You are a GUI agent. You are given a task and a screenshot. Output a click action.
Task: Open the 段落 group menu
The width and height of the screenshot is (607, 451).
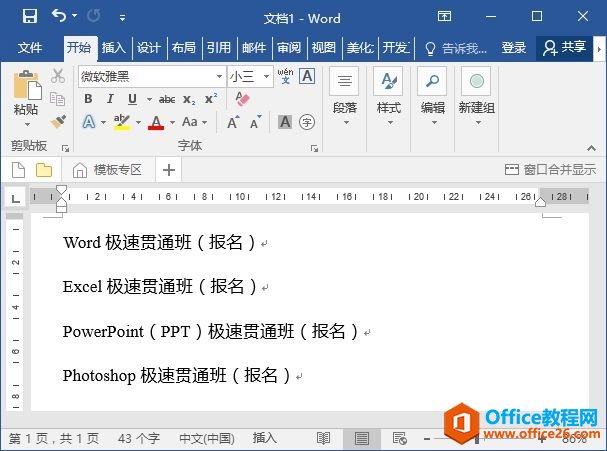tap(345, 96)
